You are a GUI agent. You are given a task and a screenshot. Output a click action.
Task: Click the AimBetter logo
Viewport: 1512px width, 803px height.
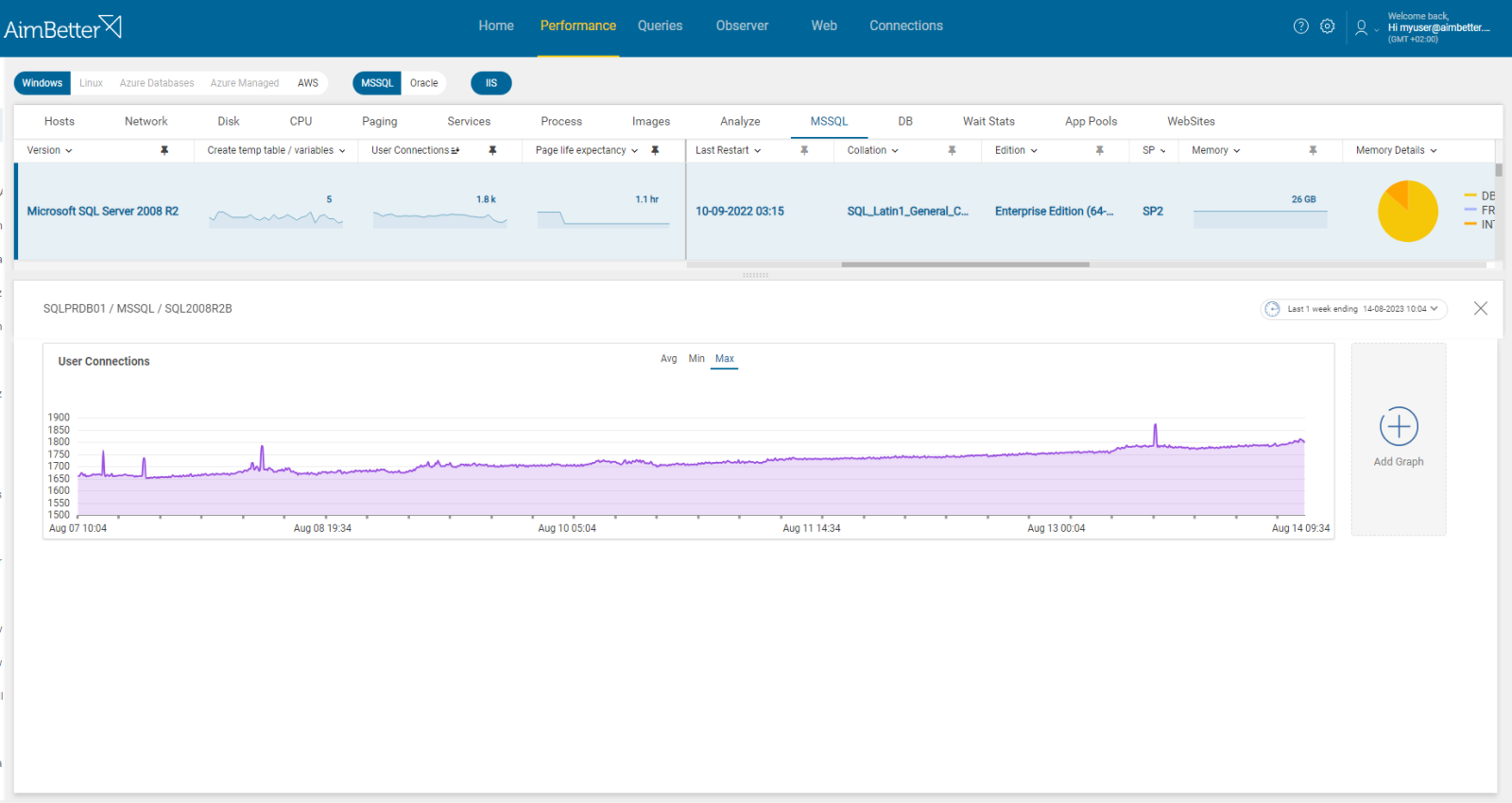62,27
